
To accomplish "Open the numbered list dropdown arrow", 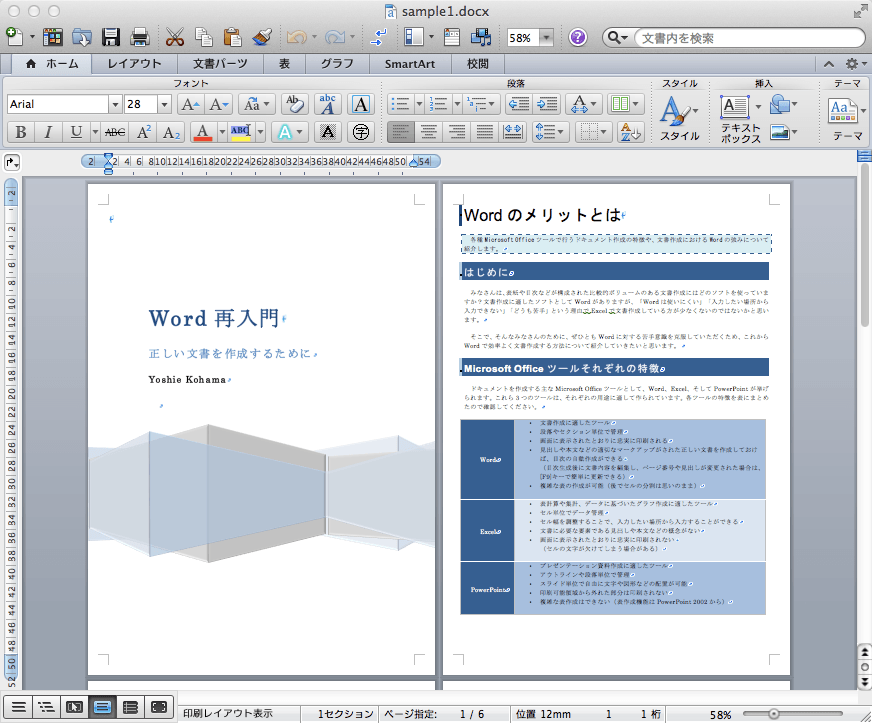I will click(457, 104).
